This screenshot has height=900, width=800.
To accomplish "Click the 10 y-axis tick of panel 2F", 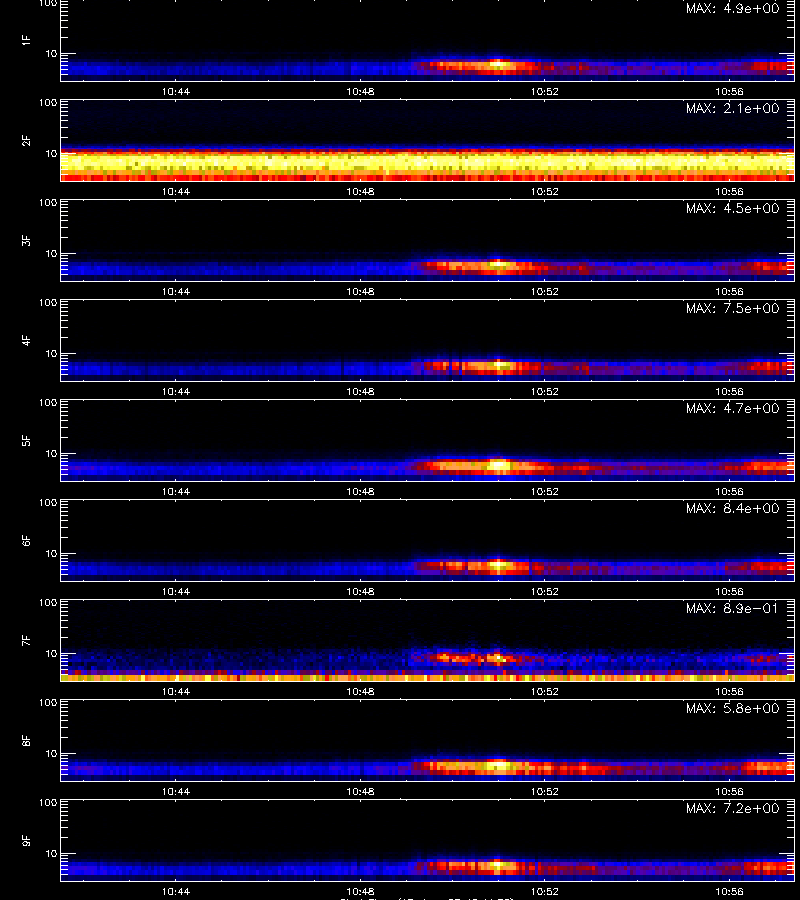I will (51, 153).
